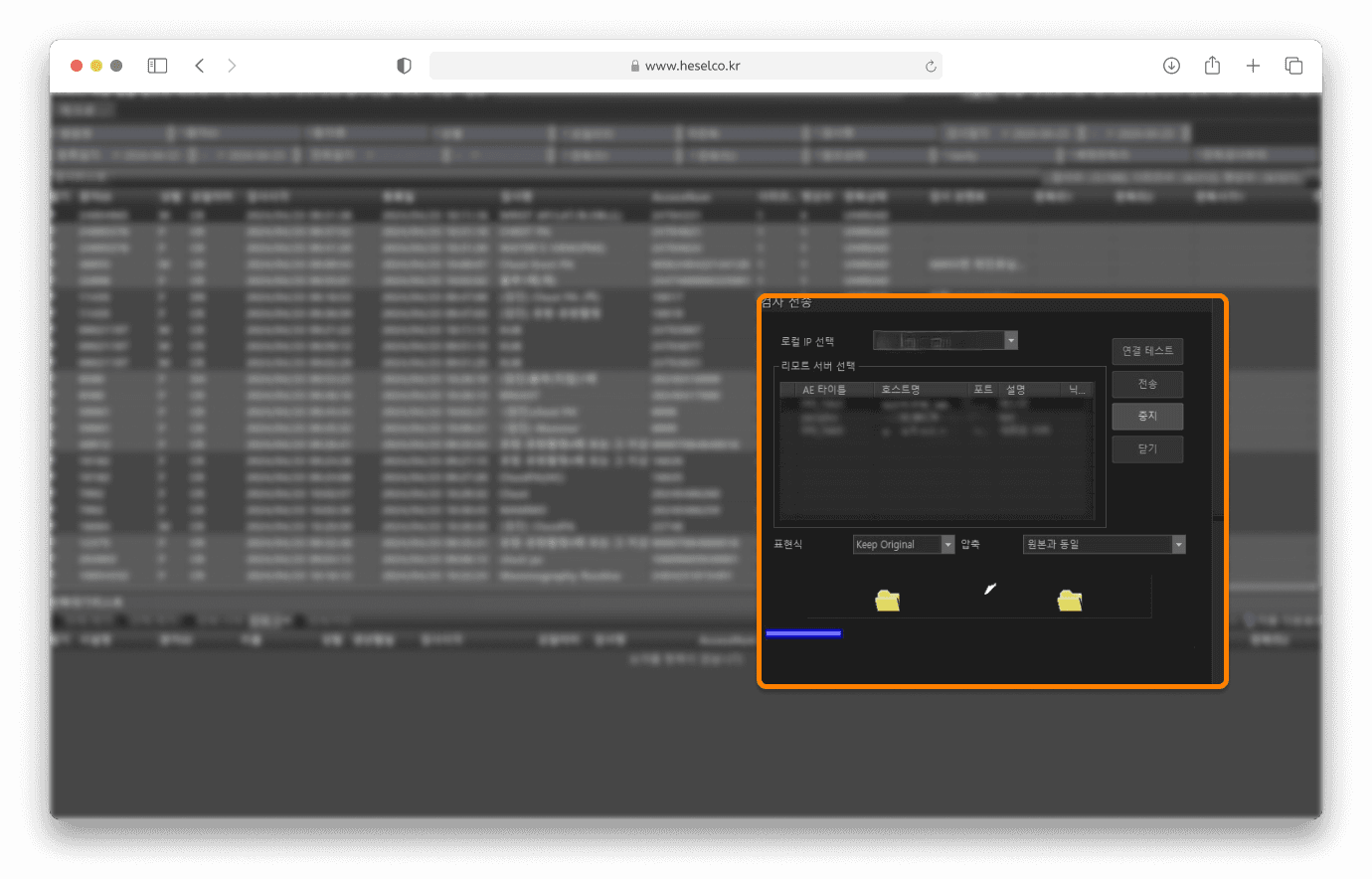The image size is (1372, 879).
Task: Click the 중지 button
Action: click(1147, 416)
